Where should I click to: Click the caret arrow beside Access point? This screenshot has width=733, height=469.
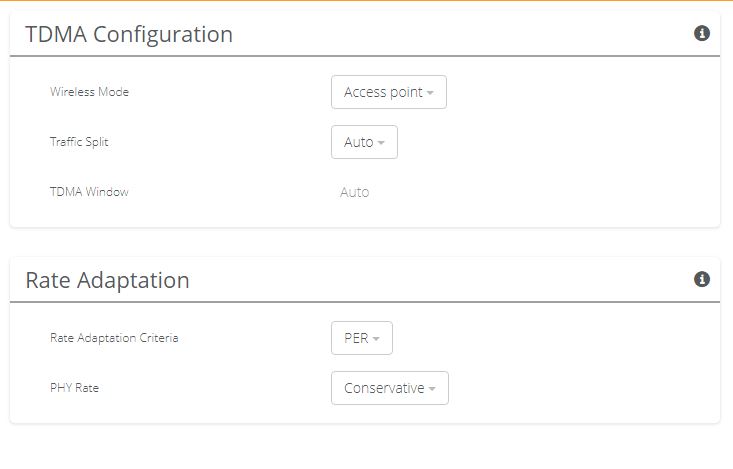click(x=430, y=93)
